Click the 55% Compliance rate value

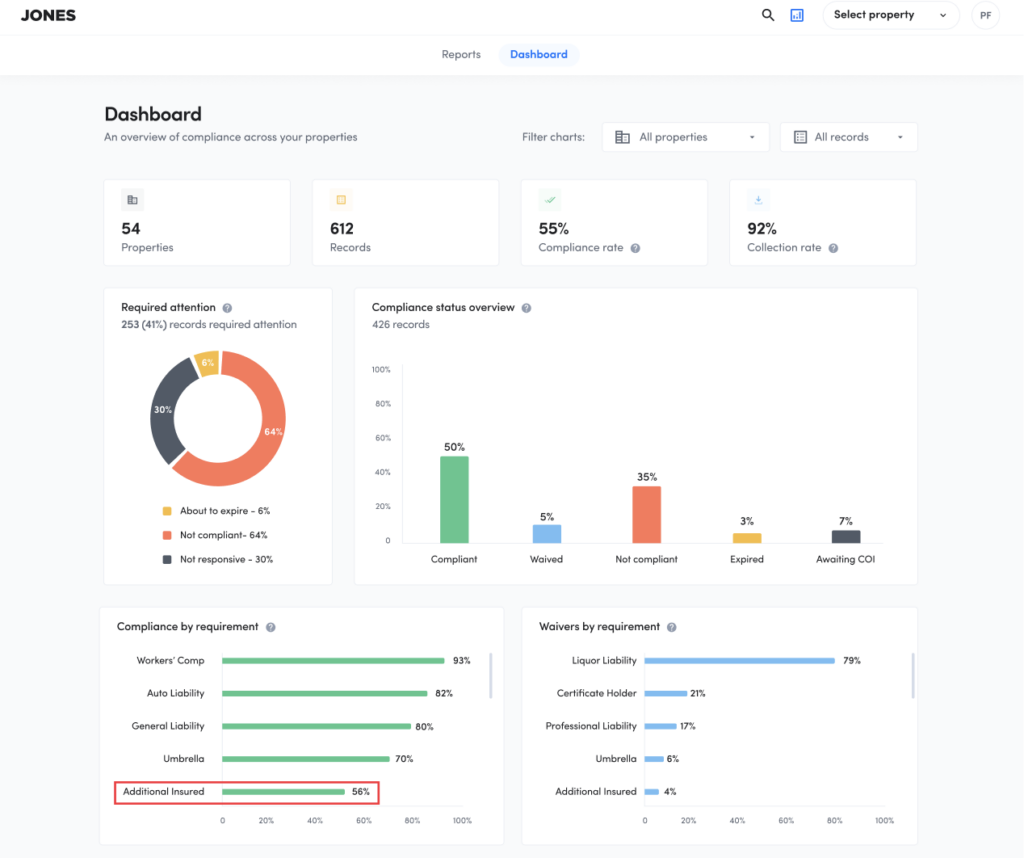(554, 229)
